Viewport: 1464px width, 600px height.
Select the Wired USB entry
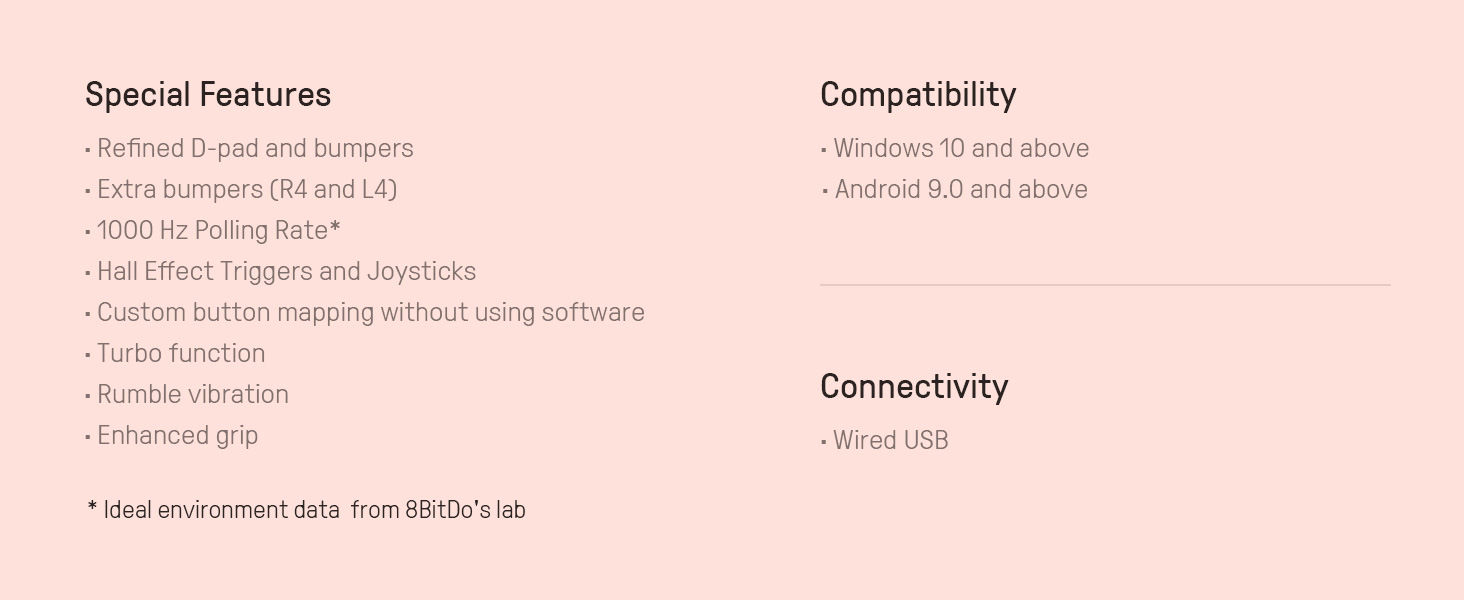pyautogui.click(x=890, y=441)
